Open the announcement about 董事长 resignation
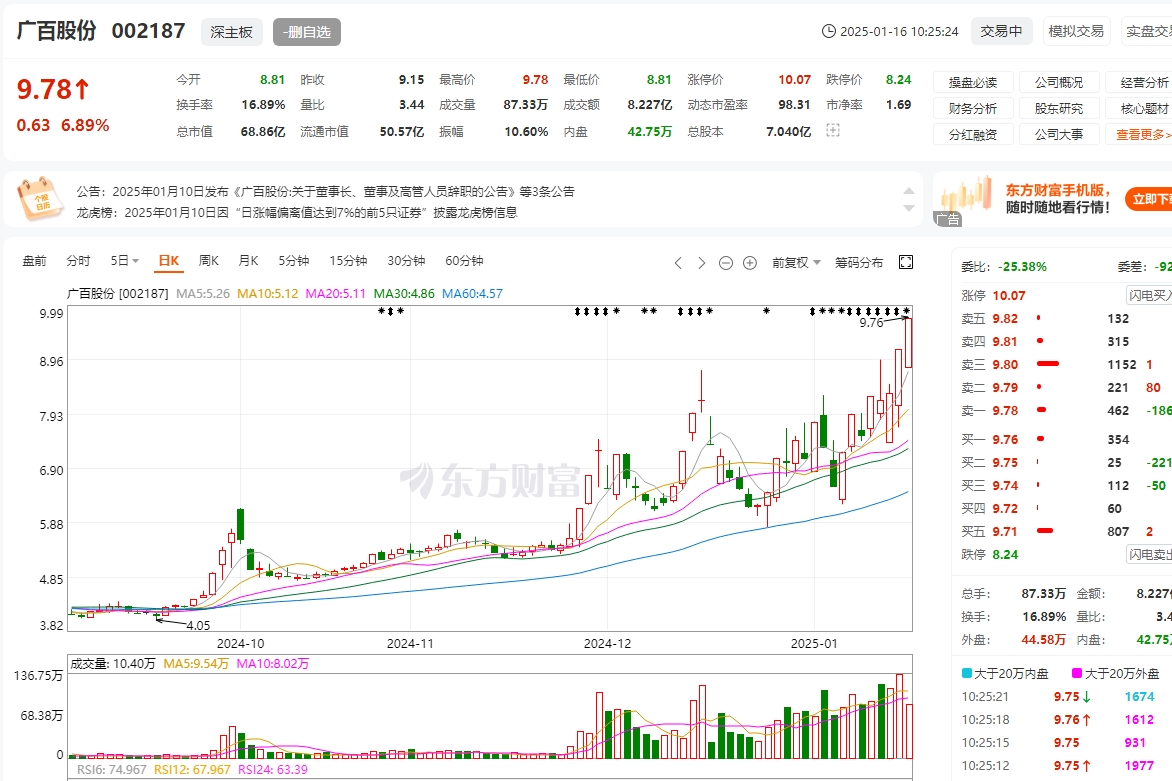Image resolution: width=1172 pixels, height=781 pixels. click(x=325, y=191)
